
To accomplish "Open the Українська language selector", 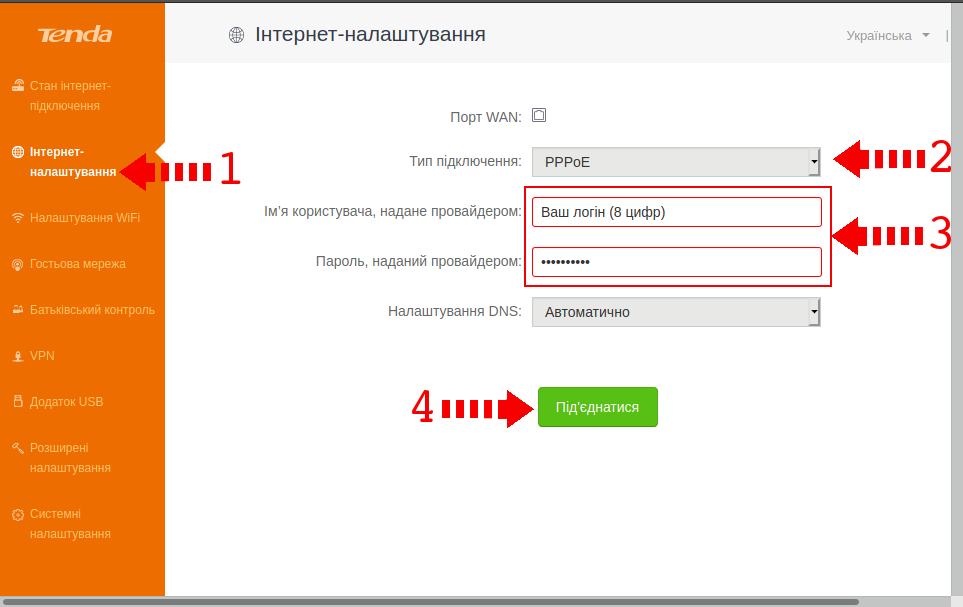I will [x=887, y=36].
